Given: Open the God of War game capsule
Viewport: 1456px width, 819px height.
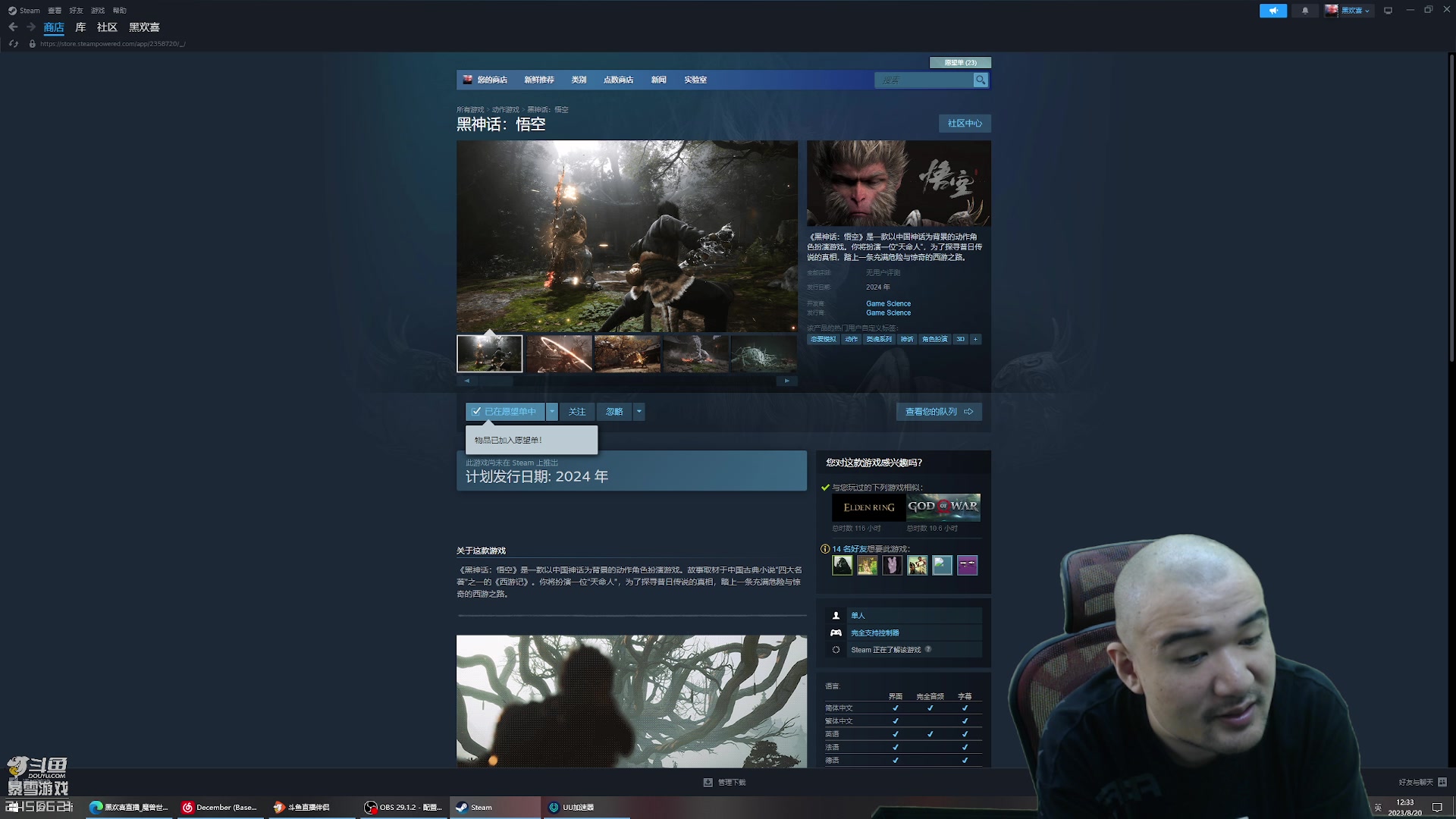Looking at the screenshot, I should (x=943, y=507).
